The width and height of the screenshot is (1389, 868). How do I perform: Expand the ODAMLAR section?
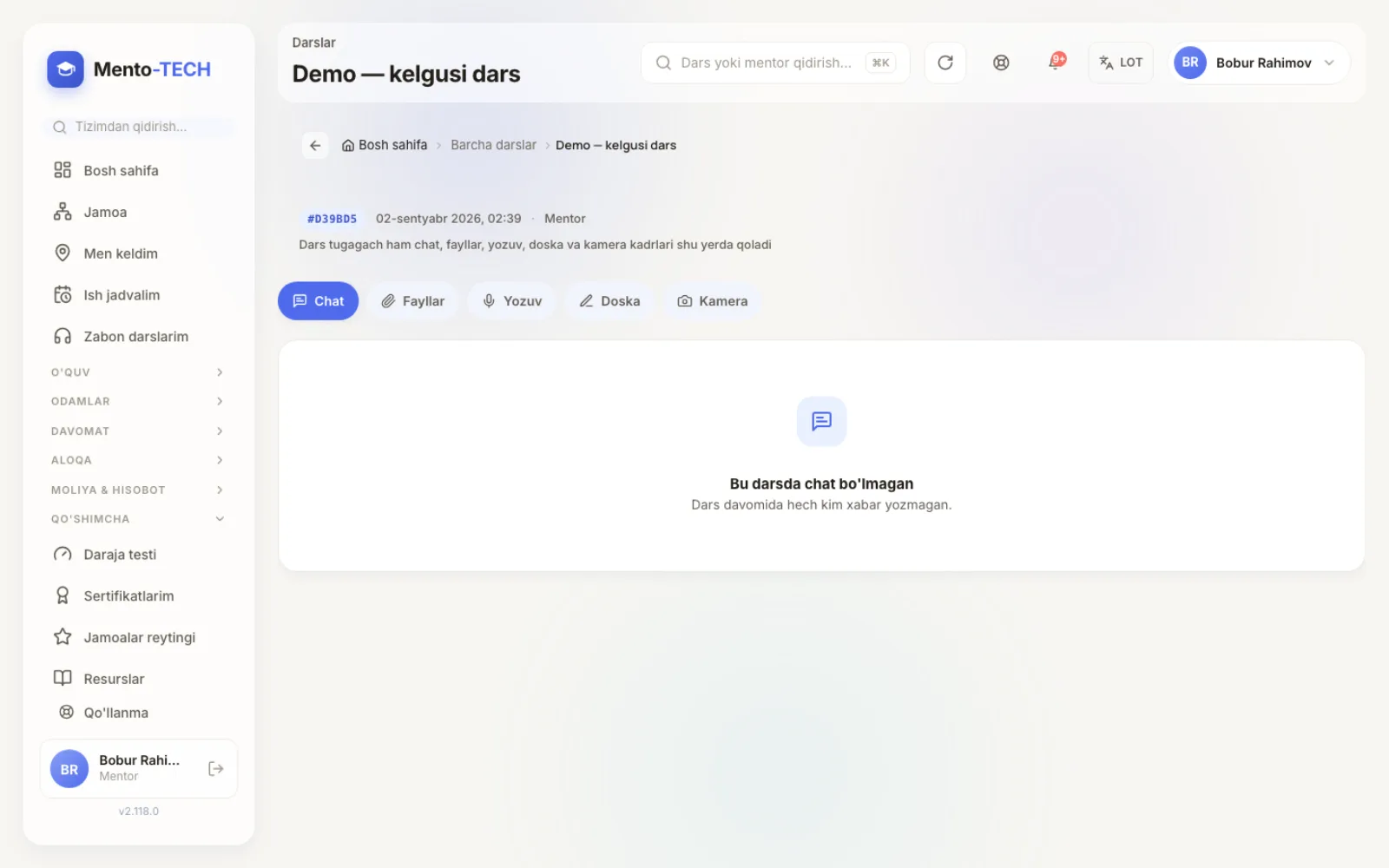139,402
